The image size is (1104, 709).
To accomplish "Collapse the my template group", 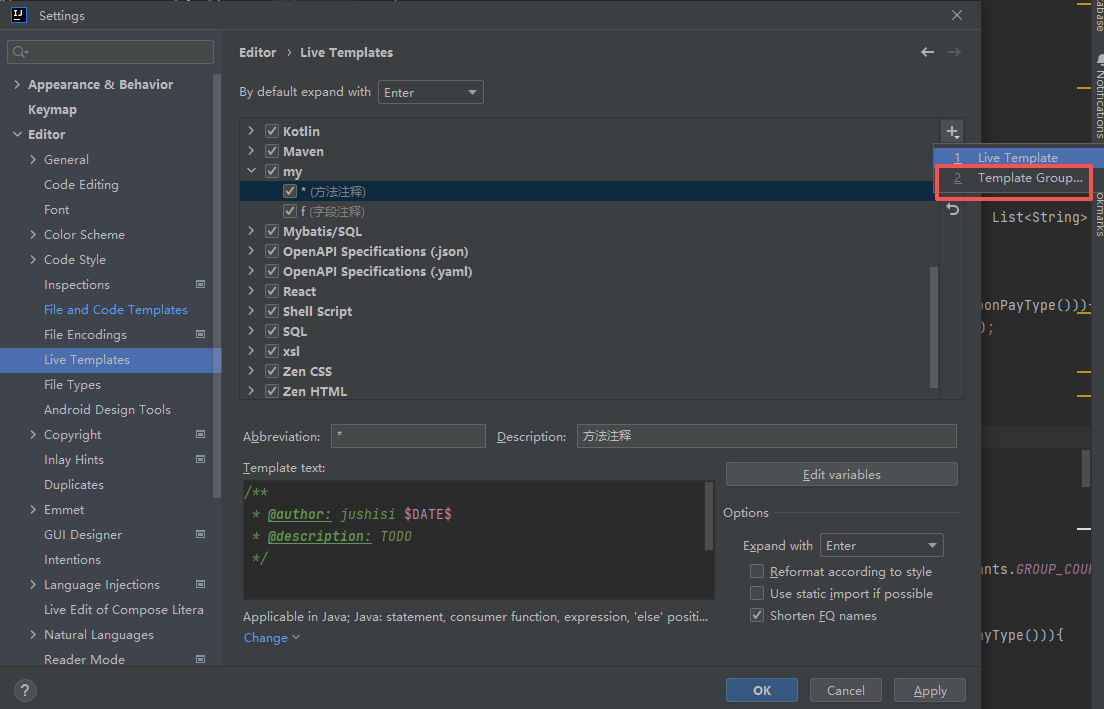I will click(251, 171).
